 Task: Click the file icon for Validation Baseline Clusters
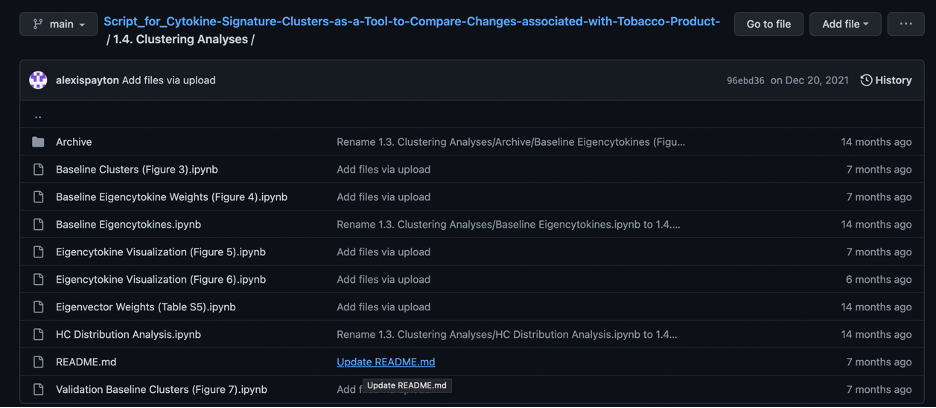[x=38, y=389]
